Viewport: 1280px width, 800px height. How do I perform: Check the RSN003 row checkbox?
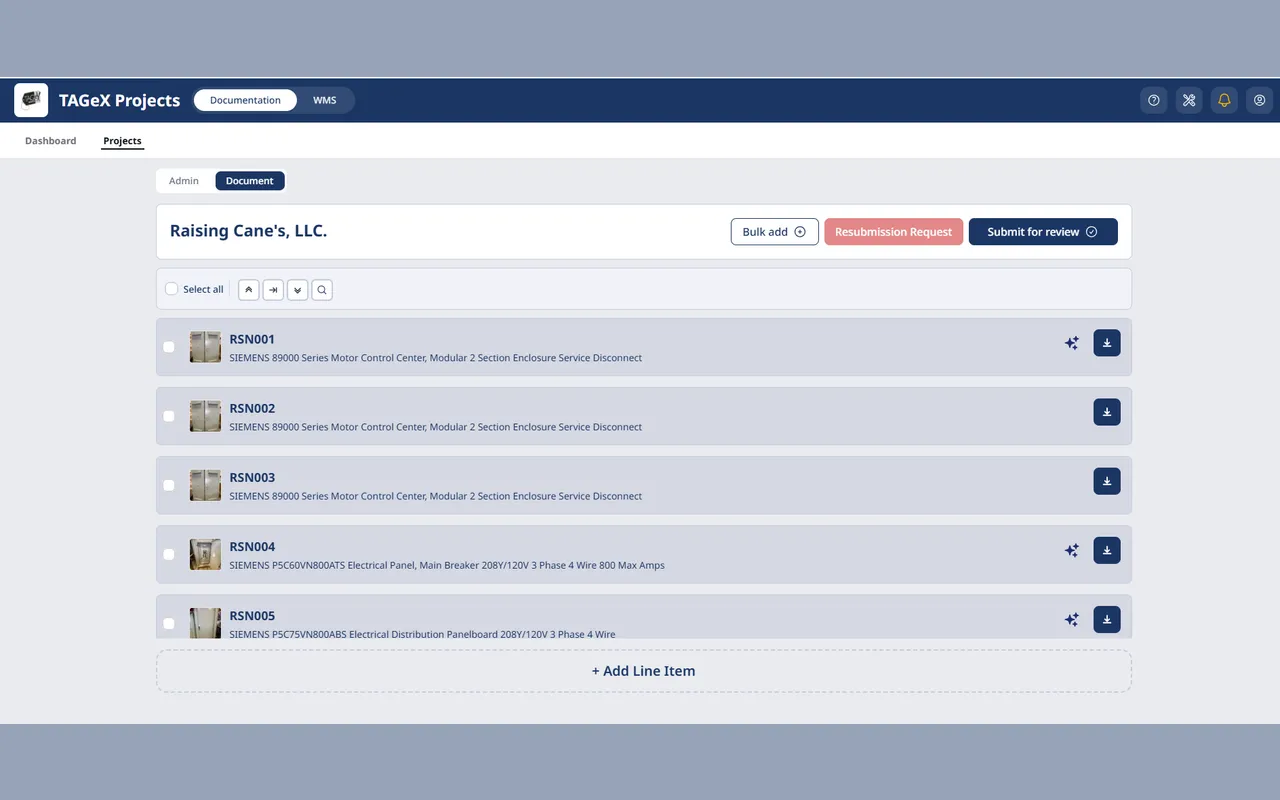coord(169,485)
